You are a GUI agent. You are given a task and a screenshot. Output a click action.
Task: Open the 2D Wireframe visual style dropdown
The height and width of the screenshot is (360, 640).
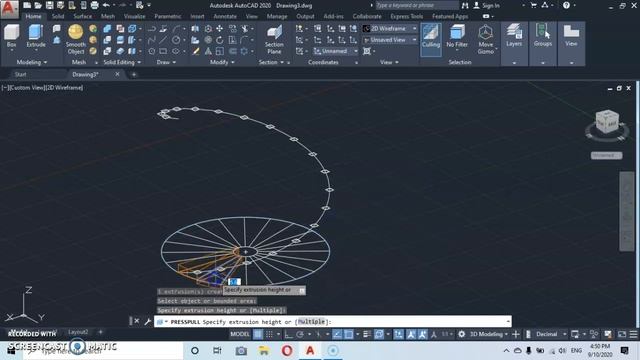point(390,29)
